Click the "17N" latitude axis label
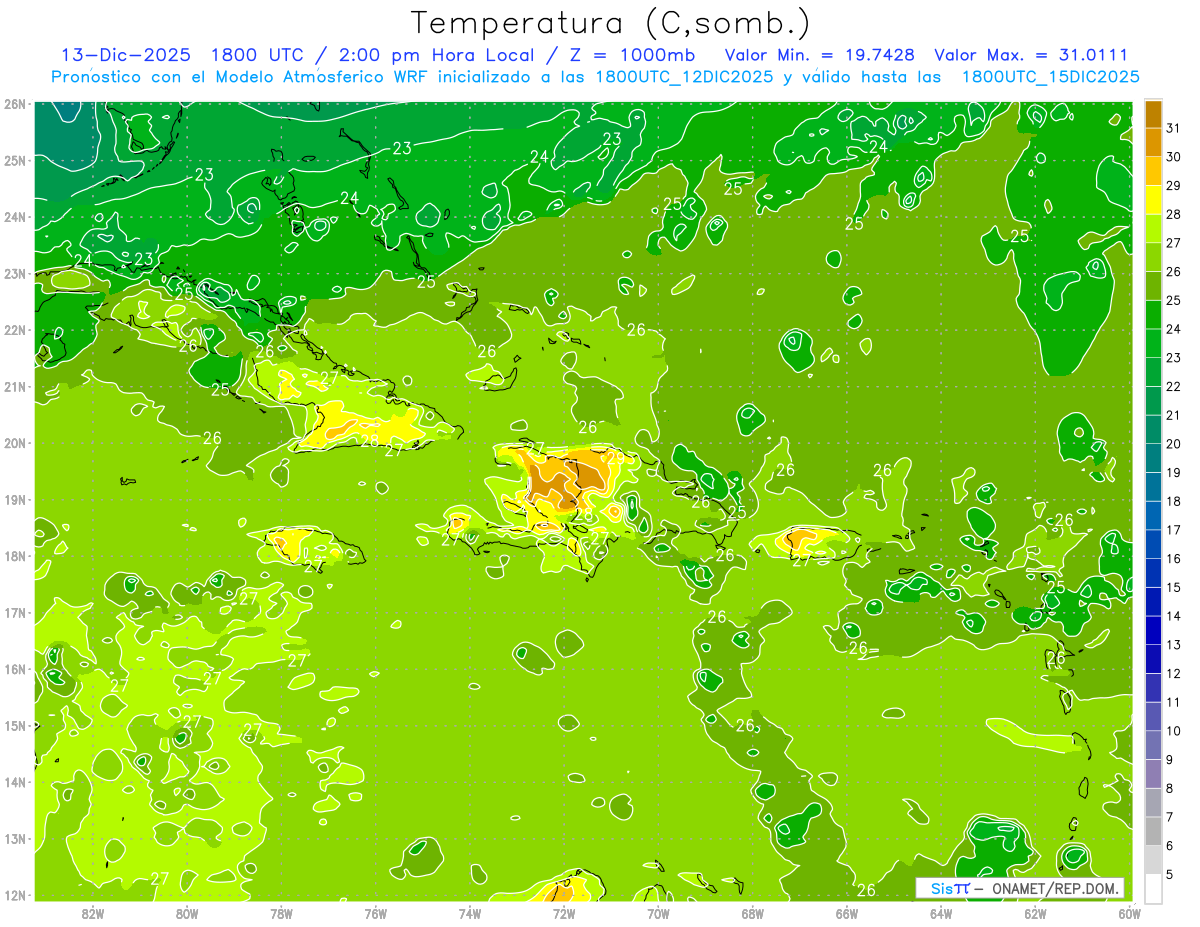1200x927 pixels. (x=15, y=613)
